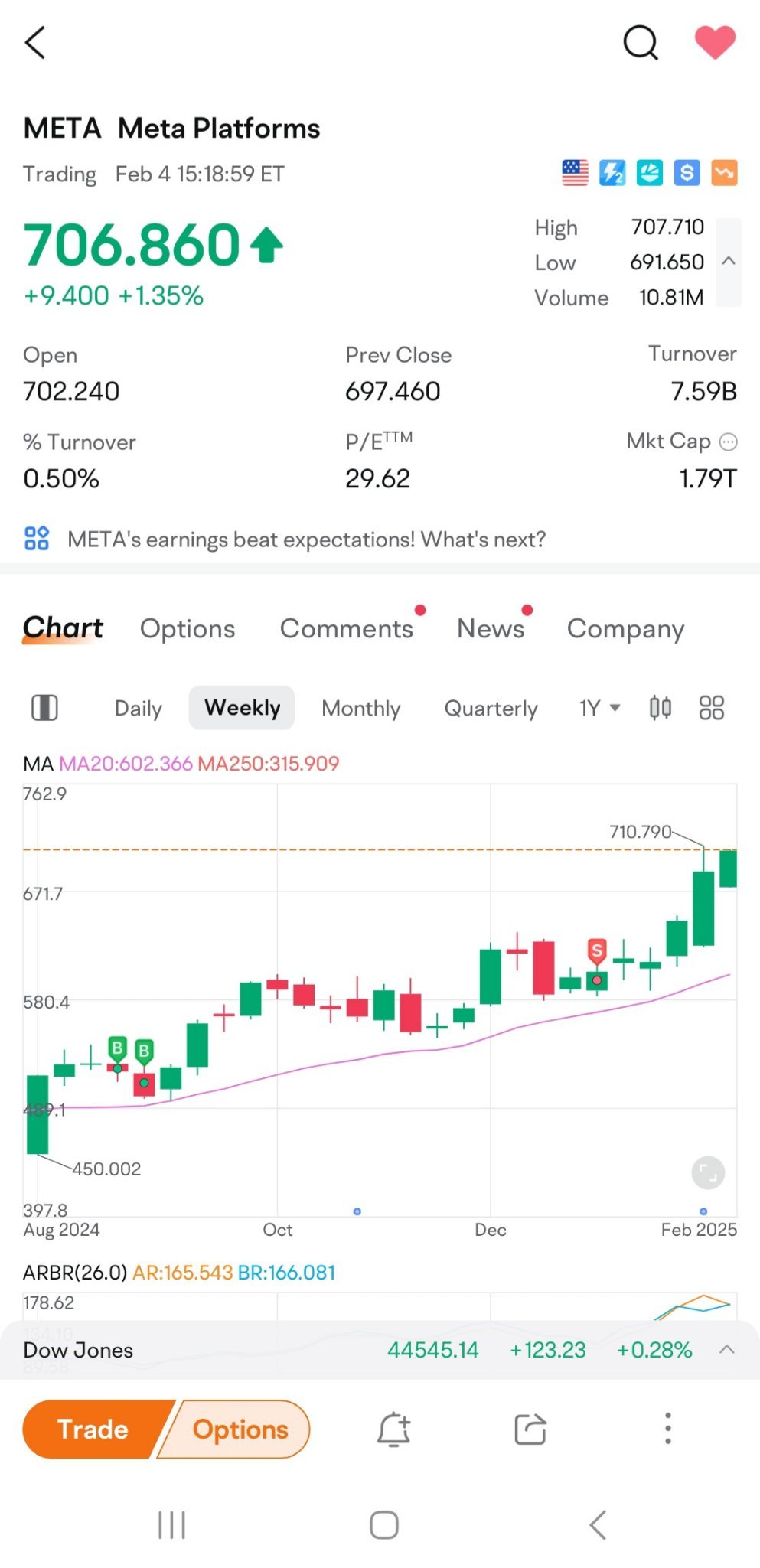Open the candlestick chart type icon
Screen dimensions: 760x1568
click(660, 708)
